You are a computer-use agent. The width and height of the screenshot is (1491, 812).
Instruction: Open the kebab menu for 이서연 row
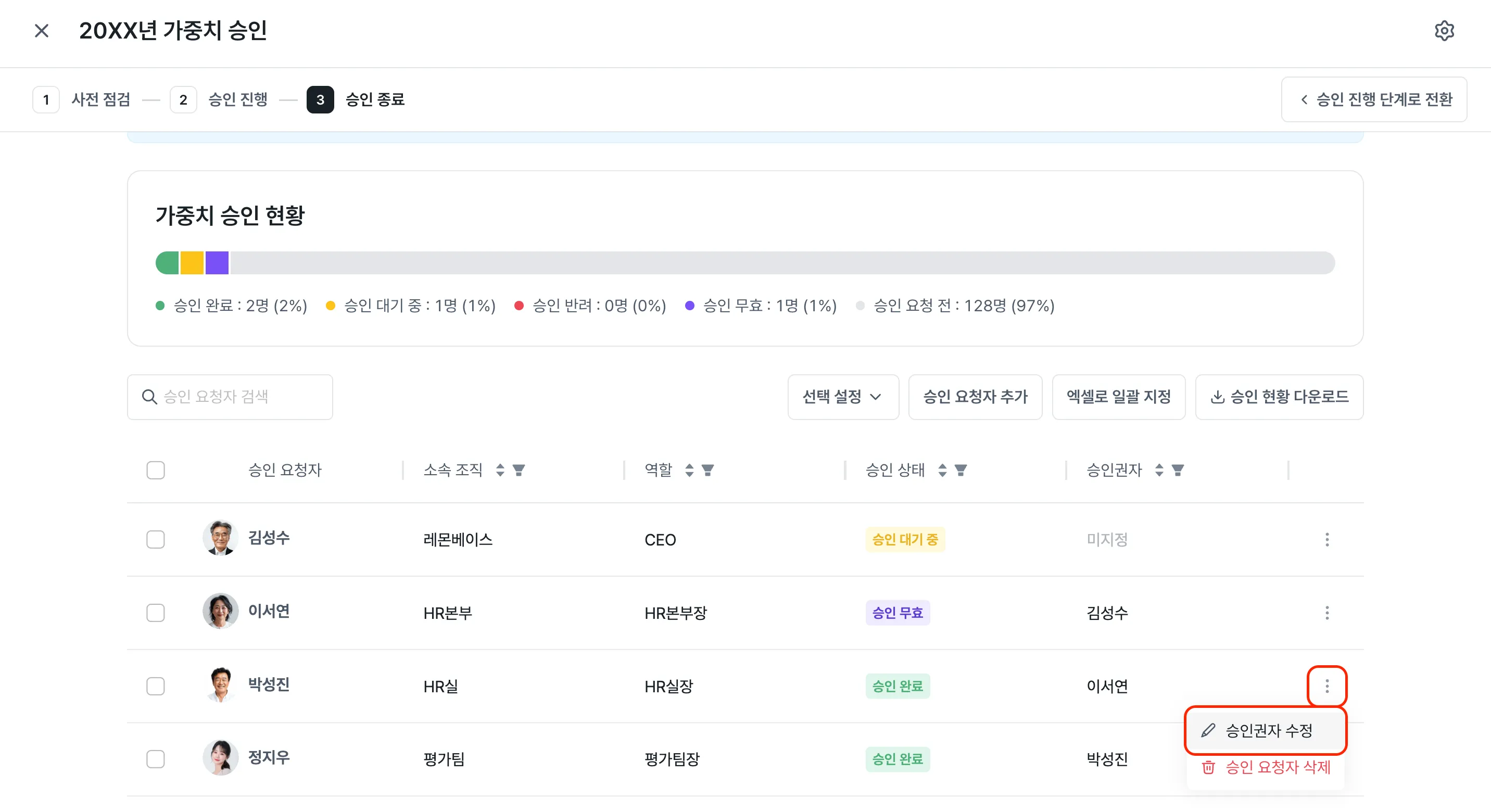tap(1326, 612)
